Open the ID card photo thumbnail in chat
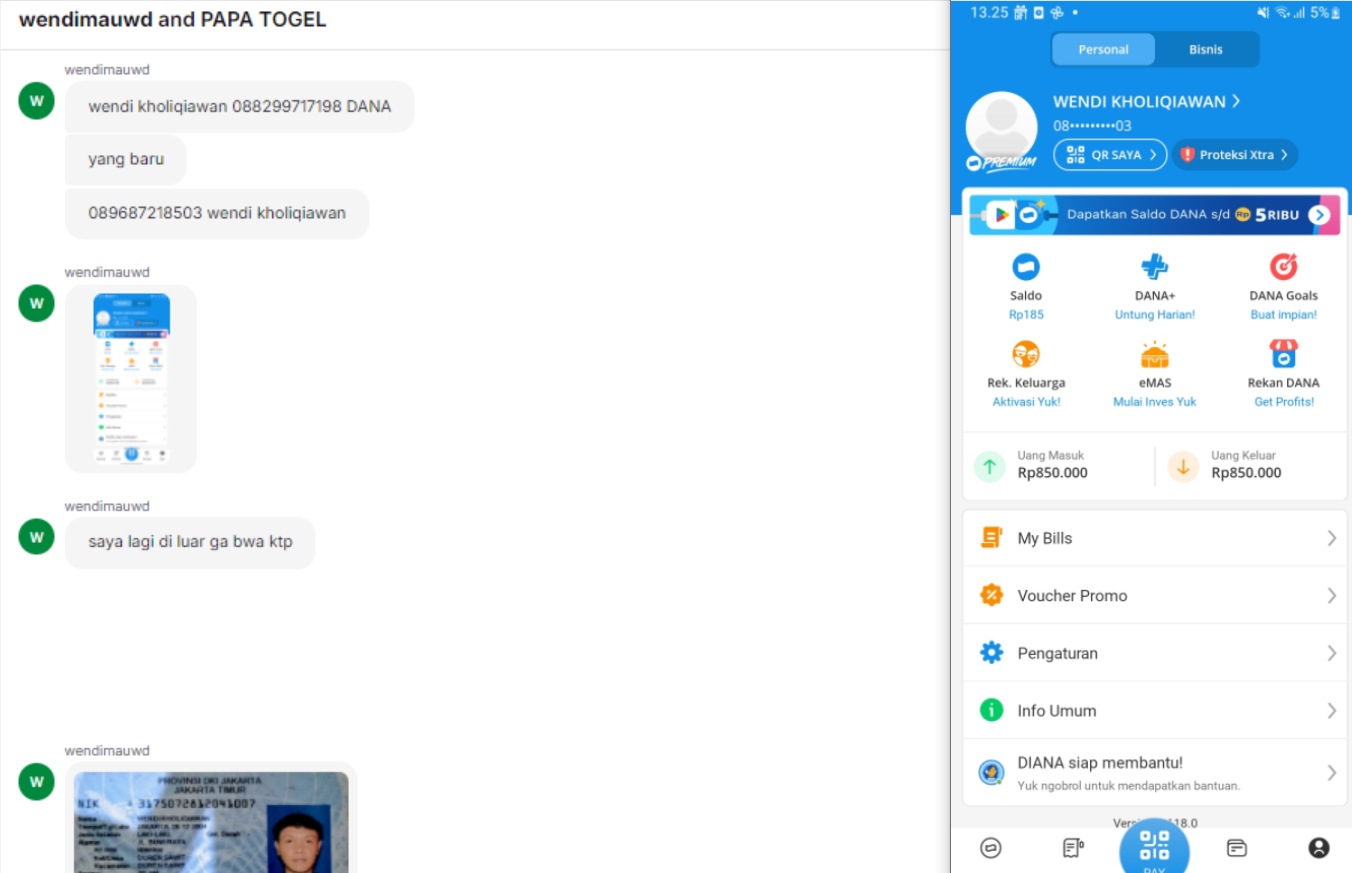The height and width of the screenshot is (873, 1352). [x=211, y=822]
